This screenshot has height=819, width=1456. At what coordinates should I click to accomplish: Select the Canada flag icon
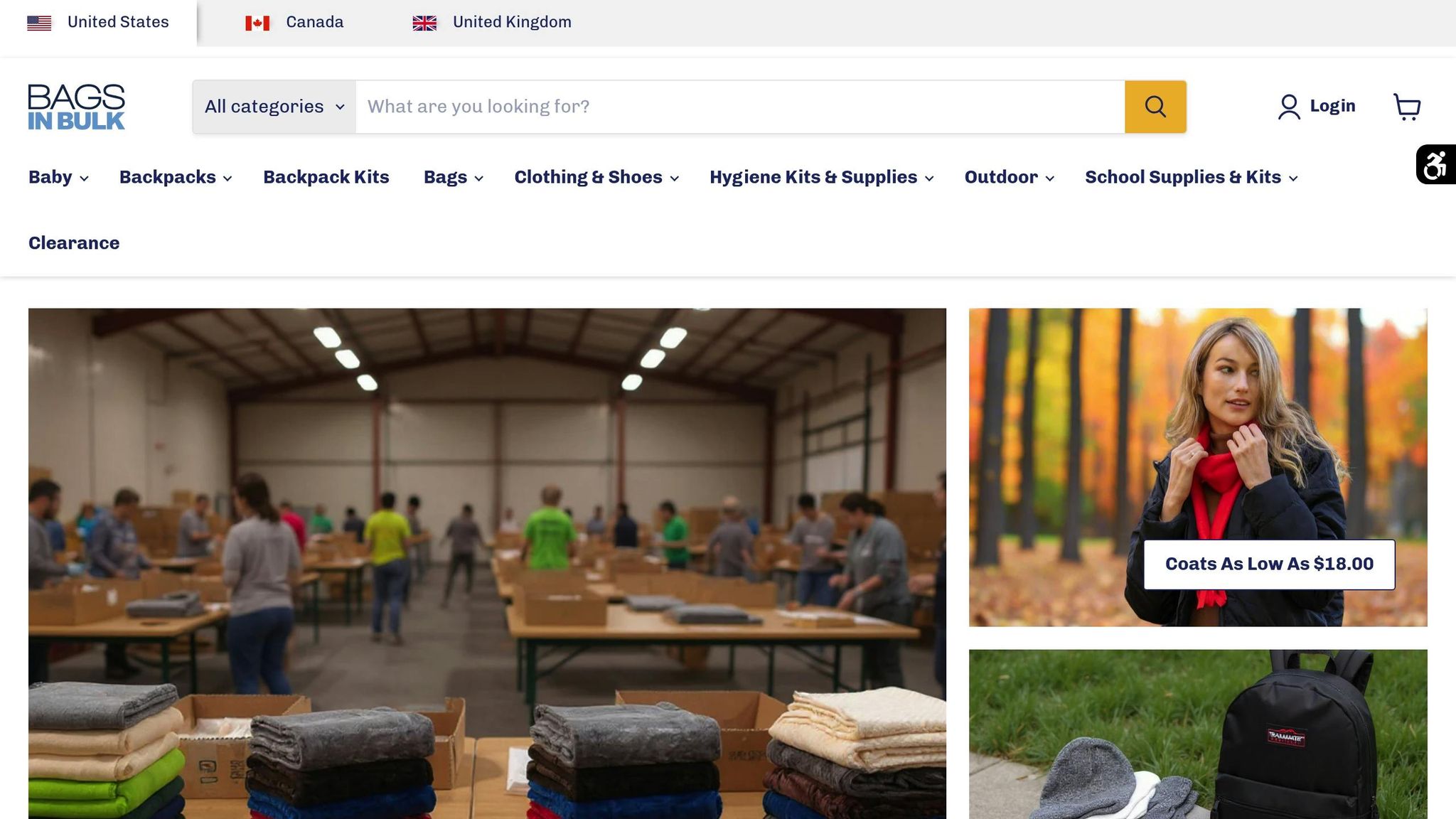[x=257, y=23]
